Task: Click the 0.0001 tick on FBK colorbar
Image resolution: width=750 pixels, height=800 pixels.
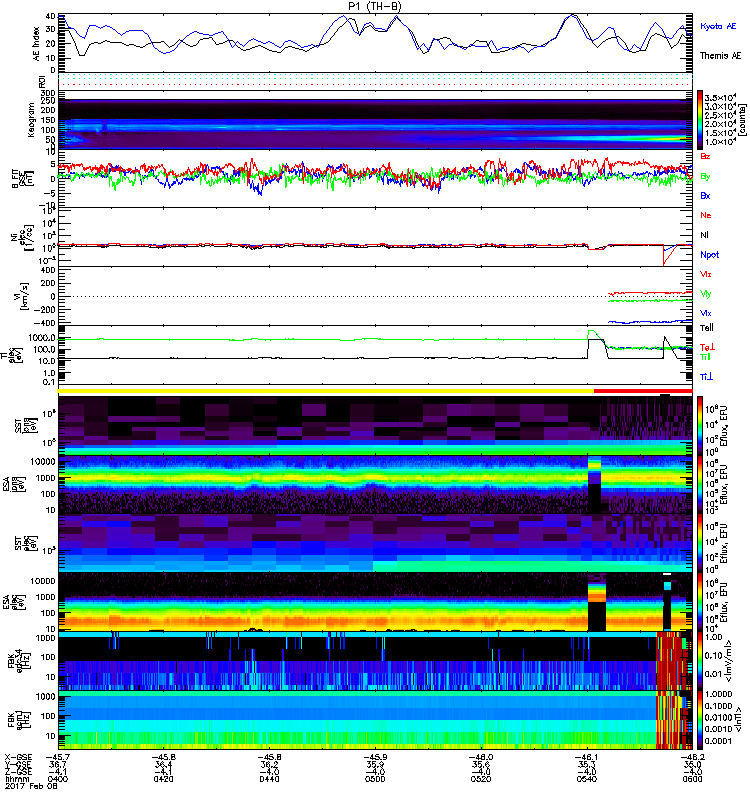Action: (717, 741)
